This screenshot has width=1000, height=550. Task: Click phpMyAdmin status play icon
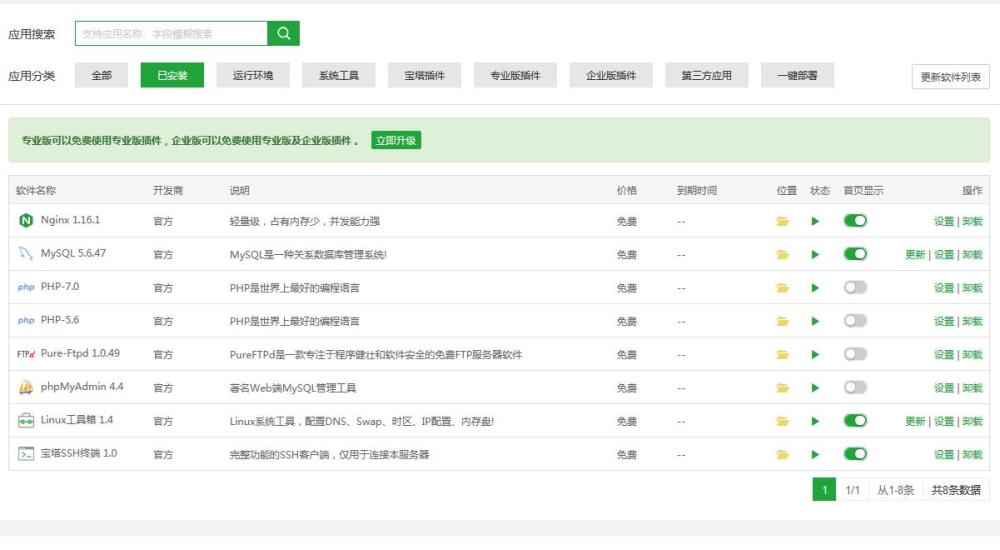pos(815,388)
